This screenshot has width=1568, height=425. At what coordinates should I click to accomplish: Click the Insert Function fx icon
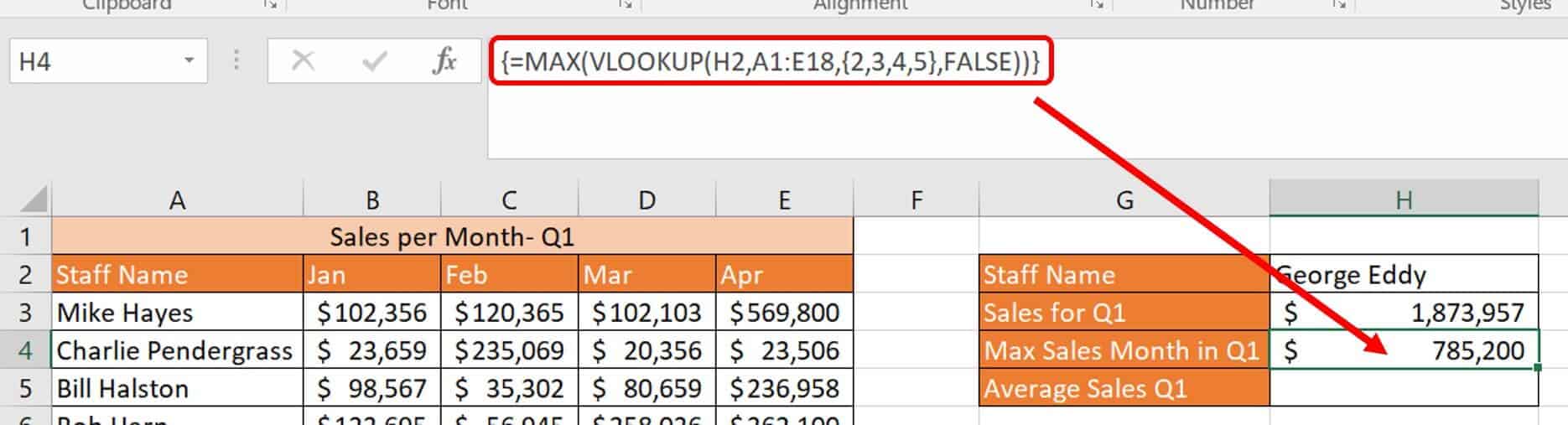click(444, 60)
